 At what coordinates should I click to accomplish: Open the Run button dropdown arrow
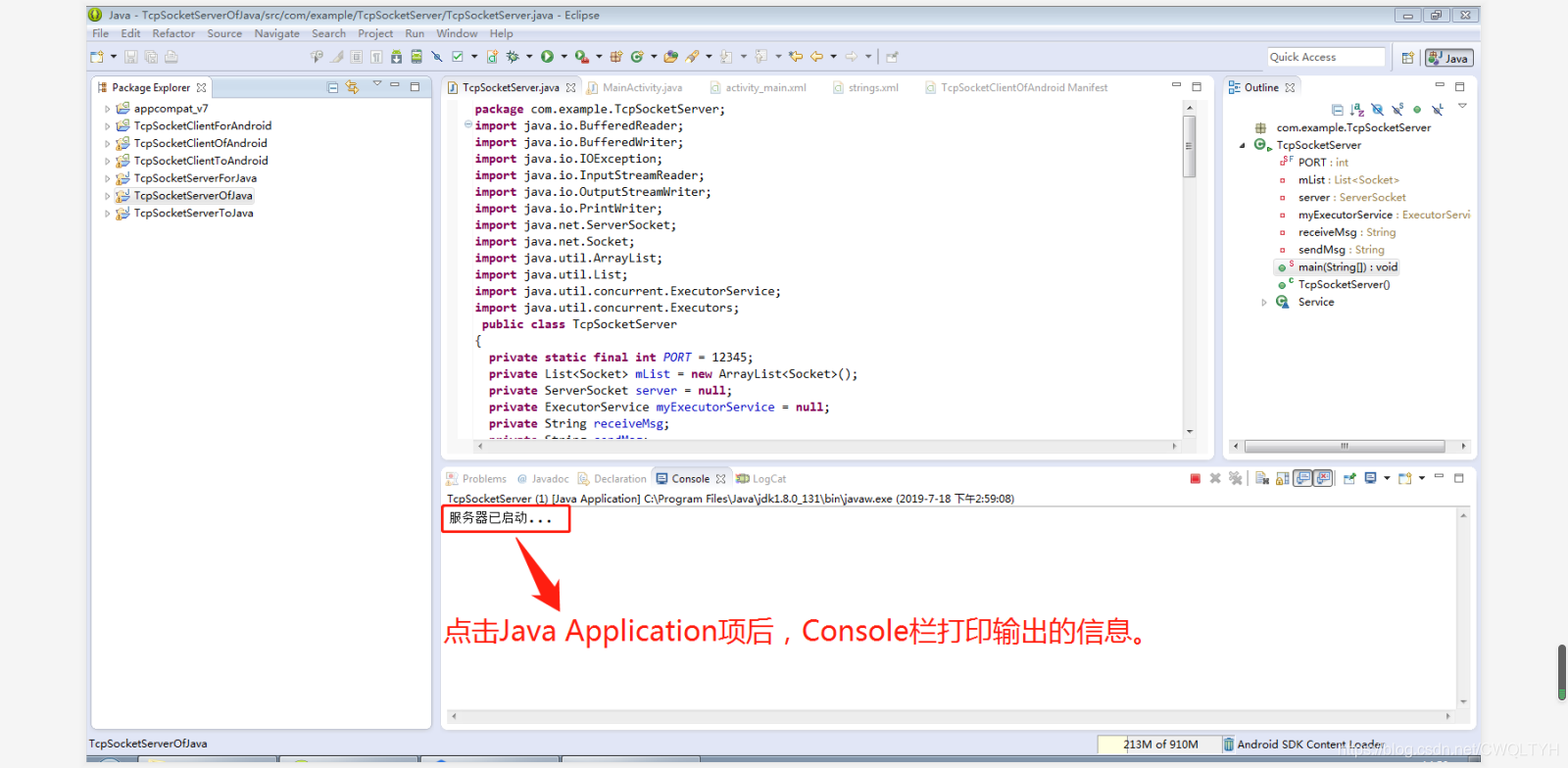(x=564, y=57)
